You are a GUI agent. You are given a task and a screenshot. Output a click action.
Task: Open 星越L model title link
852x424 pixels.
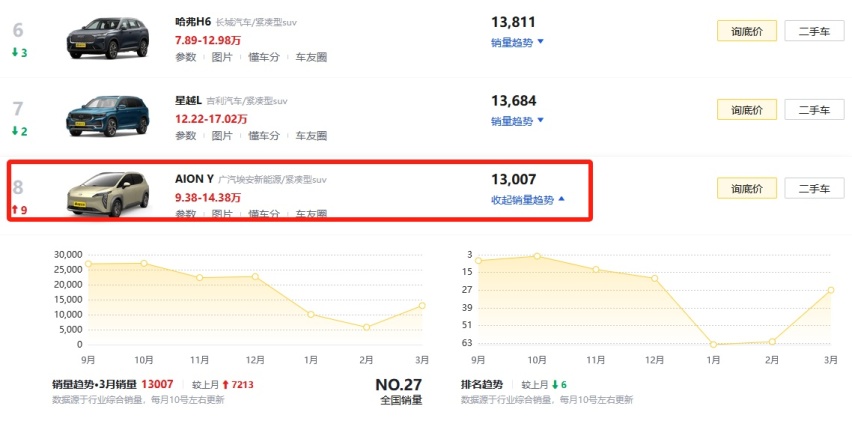point(188,101)
